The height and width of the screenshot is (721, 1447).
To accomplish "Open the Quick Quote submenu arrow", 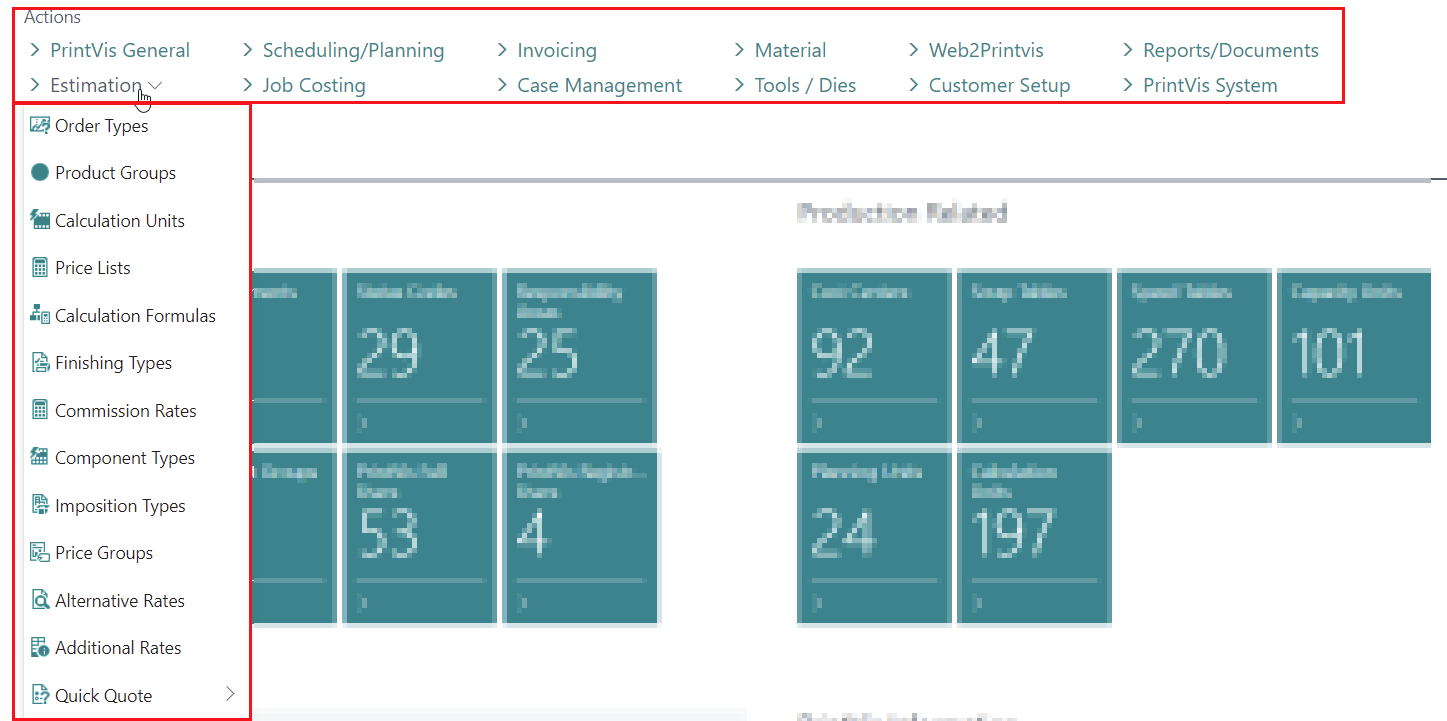I will point(230,693).
